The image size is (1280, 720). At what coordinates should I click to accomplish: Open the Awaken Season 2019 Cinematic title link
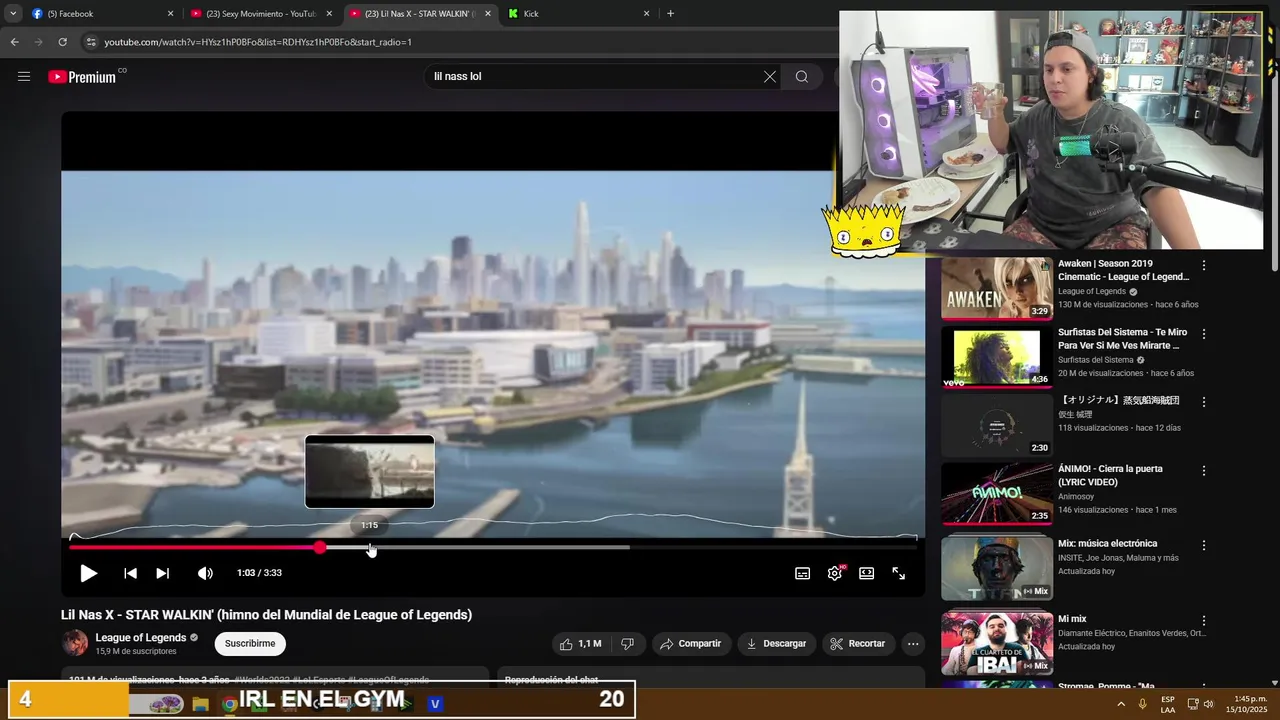pos(1123,270)
